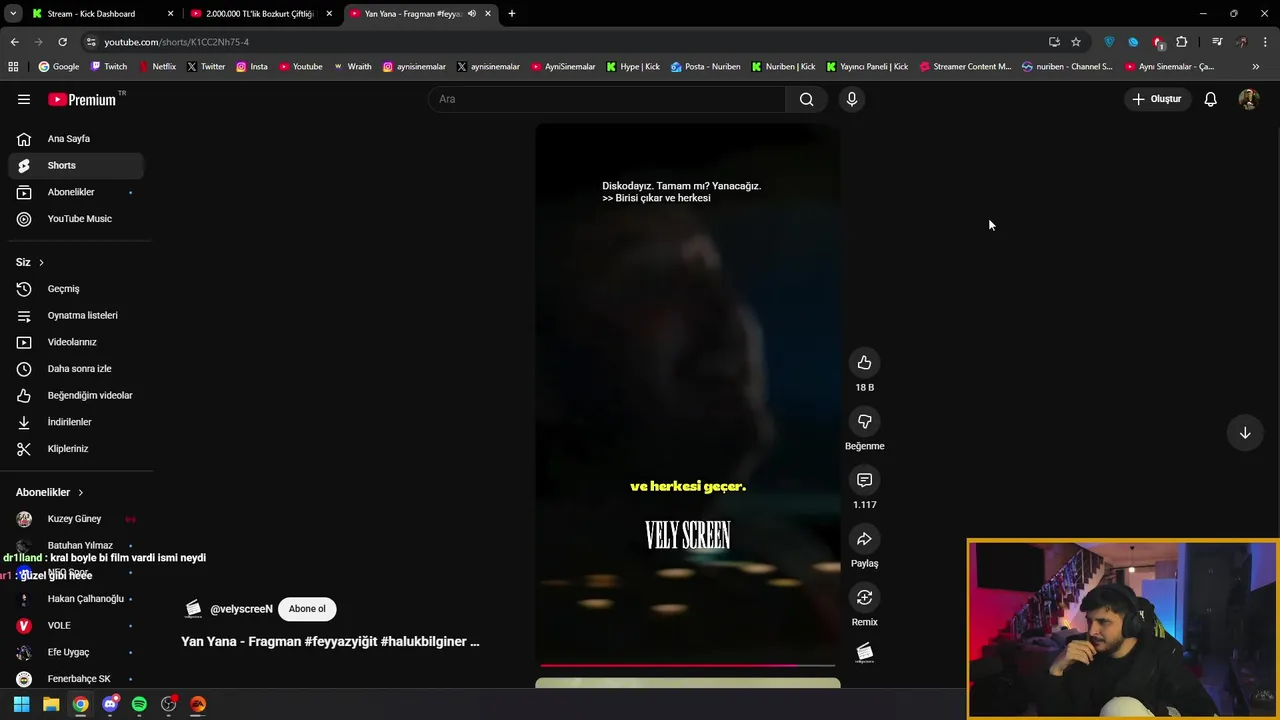The height and width of the screenshot is (720, 1280).
Task: Expand the Abonelikler heading chevron
Action: (x=81, y=492)
